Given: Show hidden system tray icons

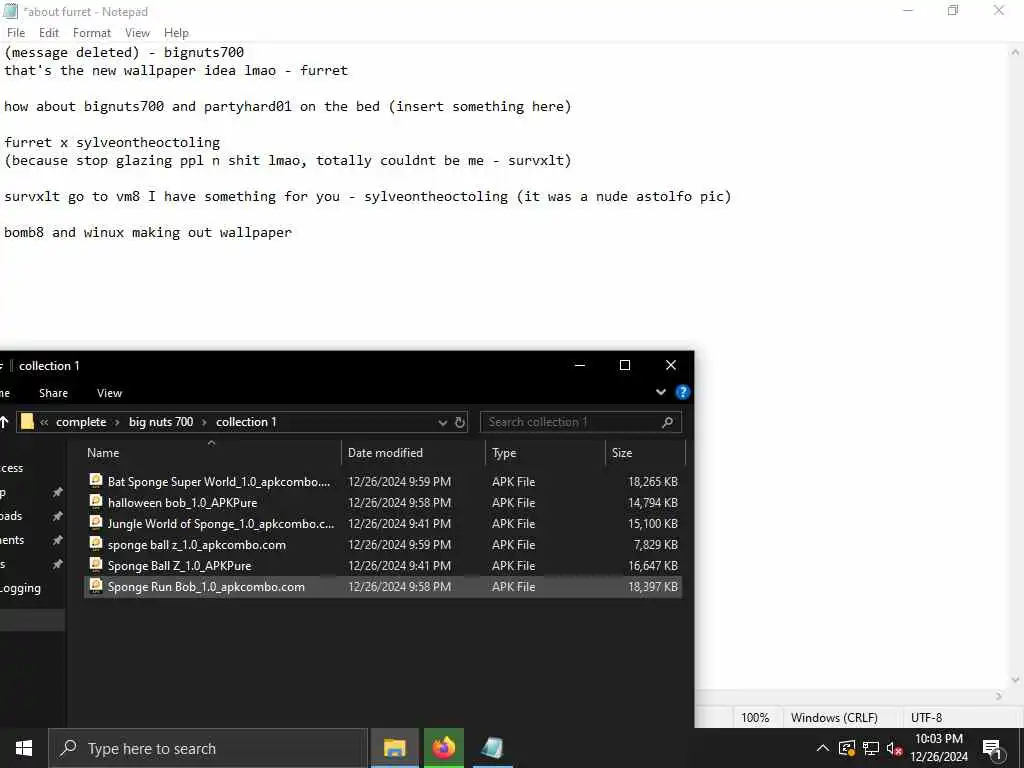Looking at the screenshot, I should click(822, 748).
